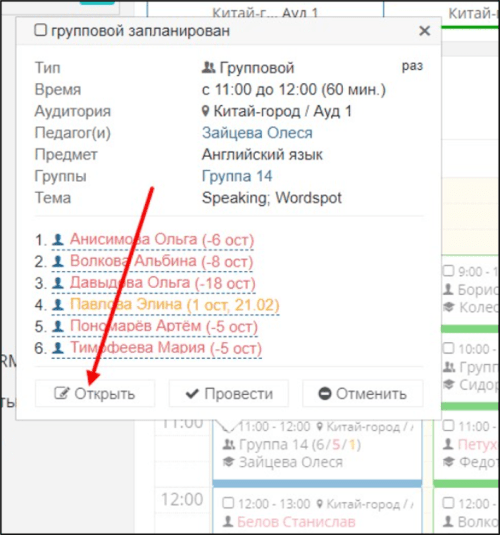
Task: Click the student icon beside Павлова Элина
Action: coord(58,304)
